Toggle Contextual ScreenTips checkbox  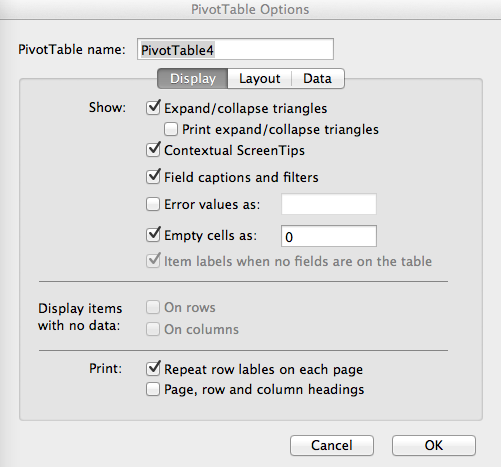click(153, 150)
